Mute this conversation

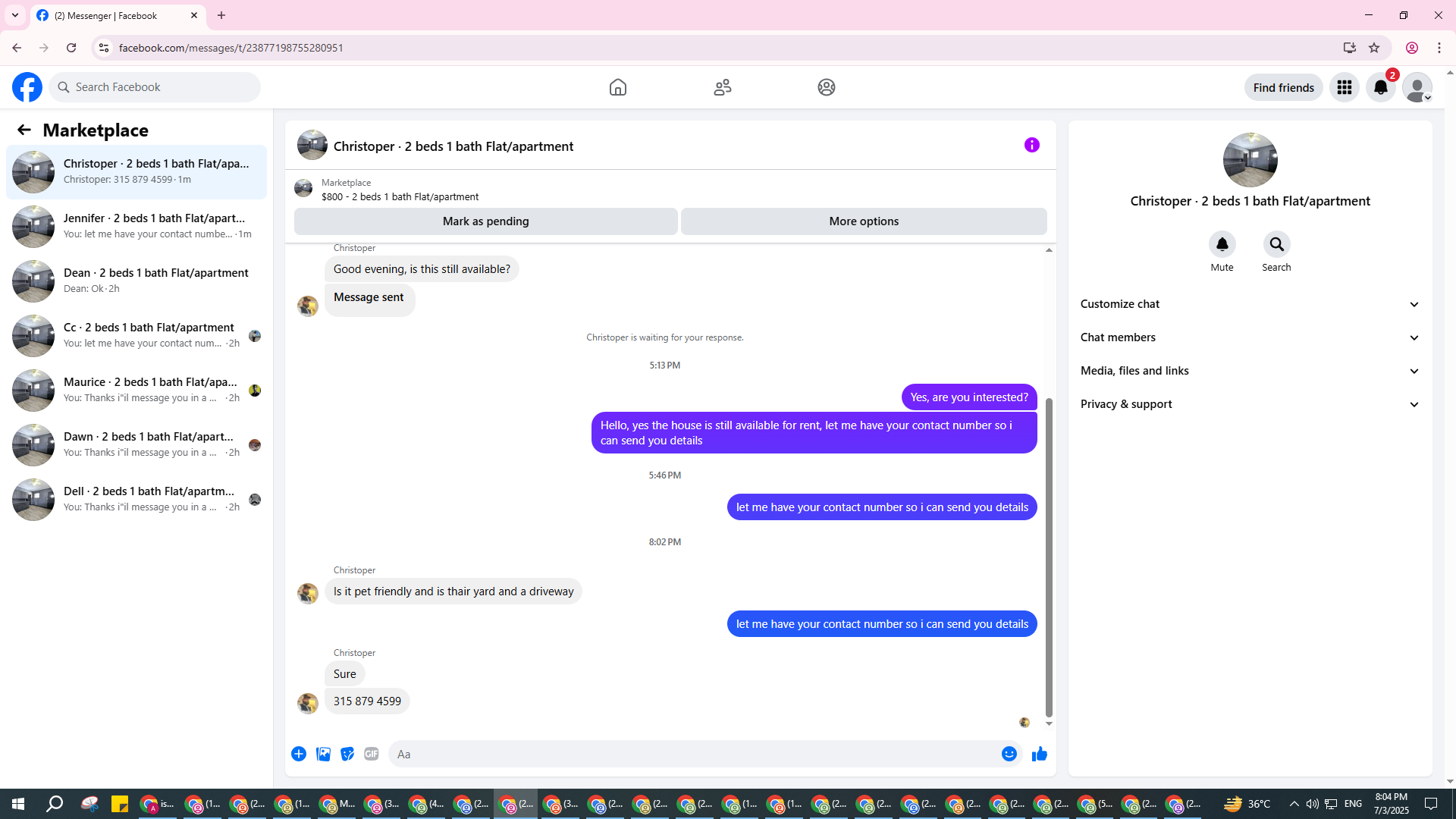(1222, 245)
